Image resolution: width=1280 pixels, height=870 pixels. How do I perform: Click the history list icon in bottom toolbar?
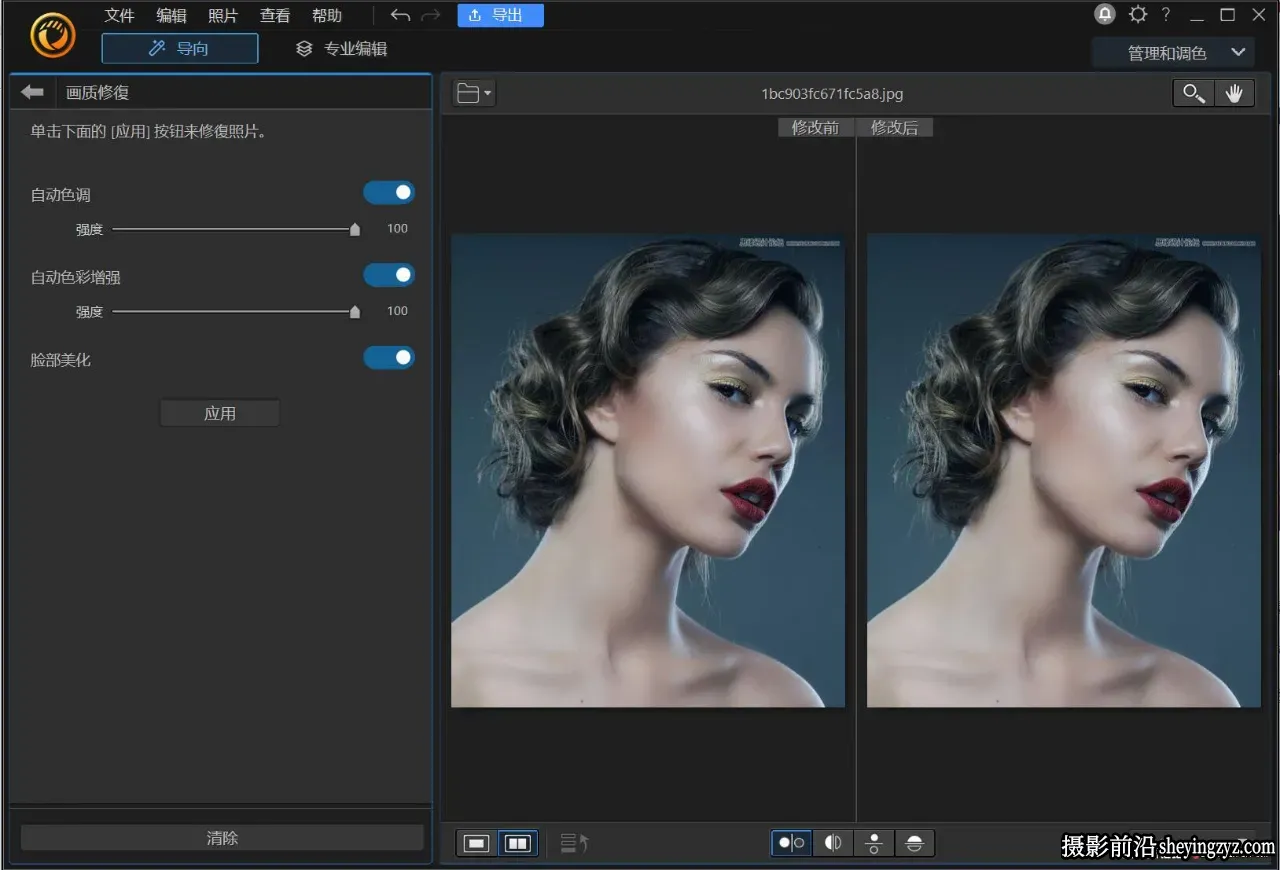click(574, 843)
